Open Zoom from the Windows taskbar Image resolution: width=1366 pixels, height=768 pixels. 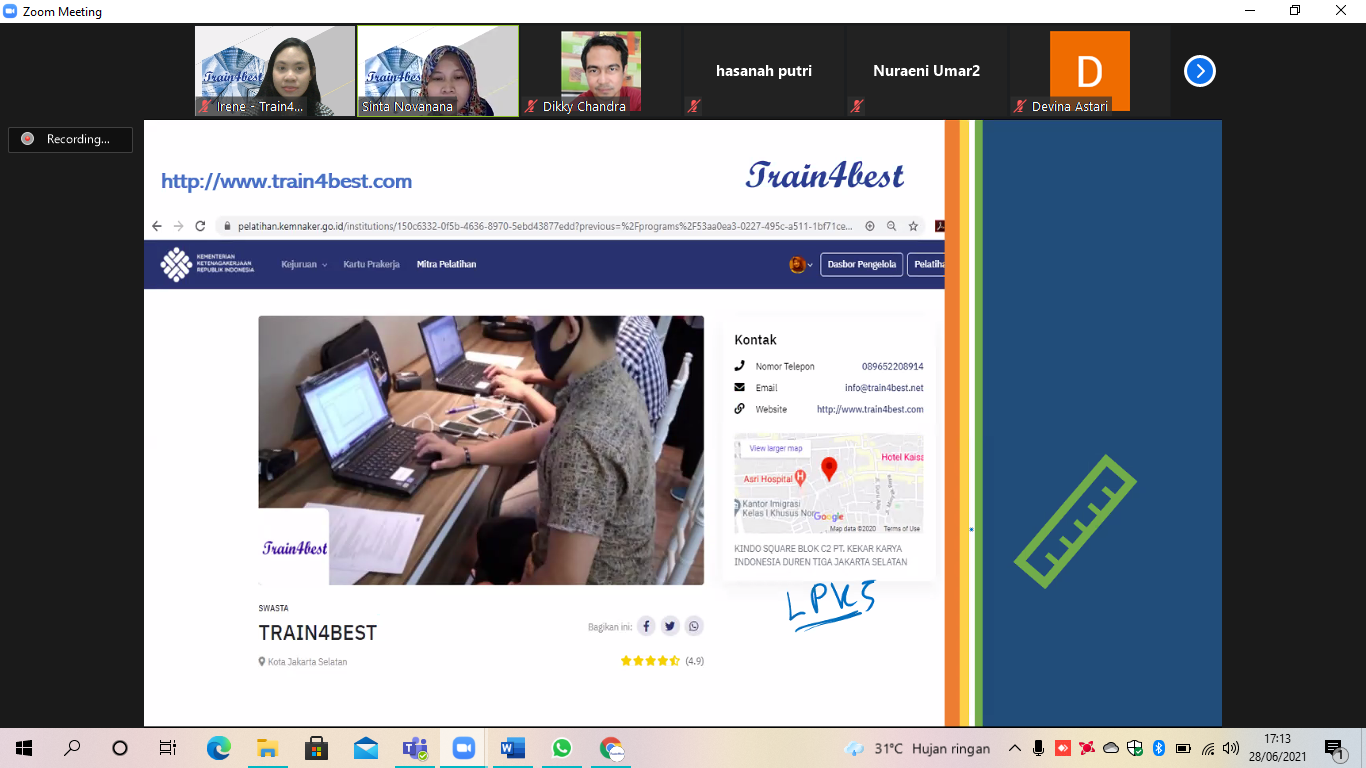tap(463, 748)
